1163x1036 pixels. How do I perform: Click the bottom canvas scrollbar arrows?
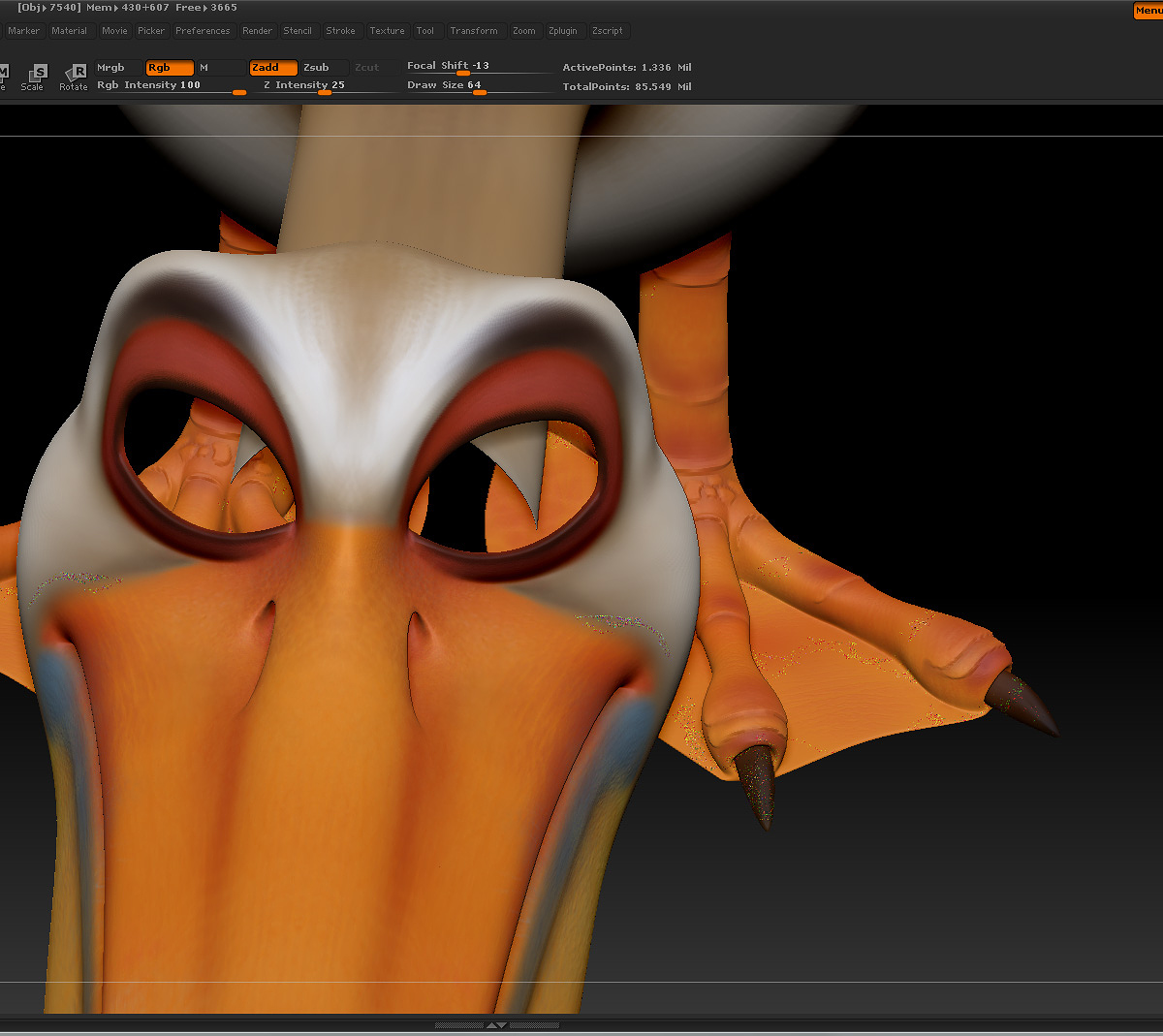[x=497, y=1023]
